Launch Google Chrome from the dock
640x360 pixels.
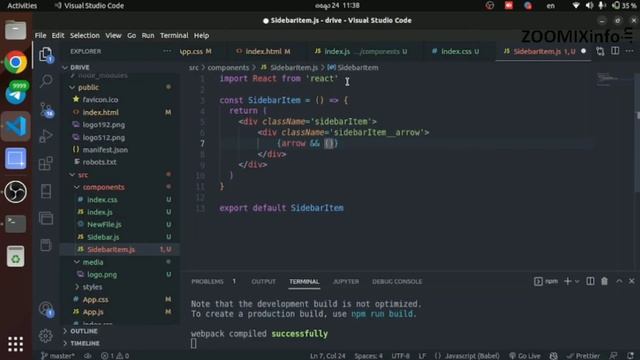click(x=16, y=62)
